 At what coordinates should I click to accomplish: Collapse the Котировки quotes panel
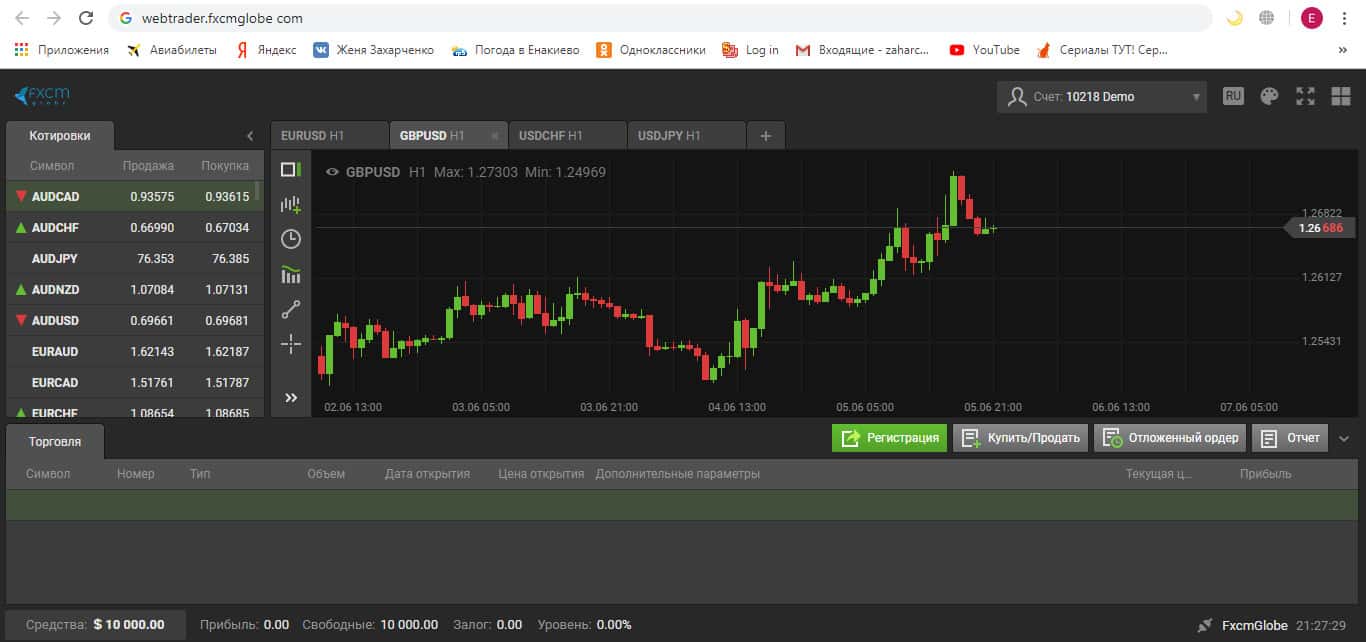click(250, 136)
